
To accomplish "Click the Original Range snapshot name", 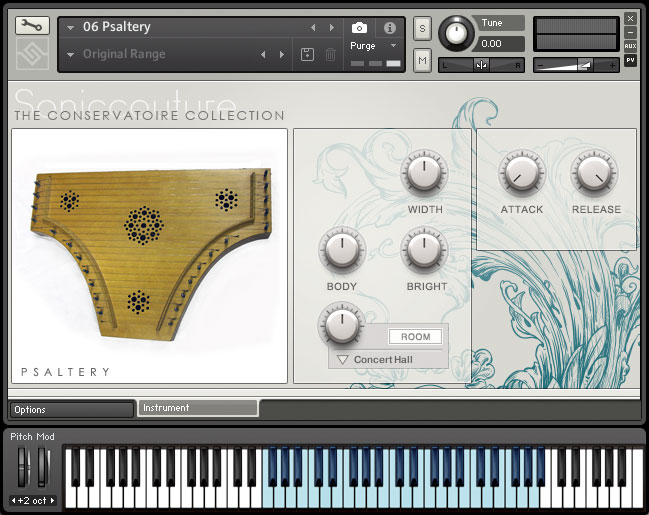I will pos(124,54).
